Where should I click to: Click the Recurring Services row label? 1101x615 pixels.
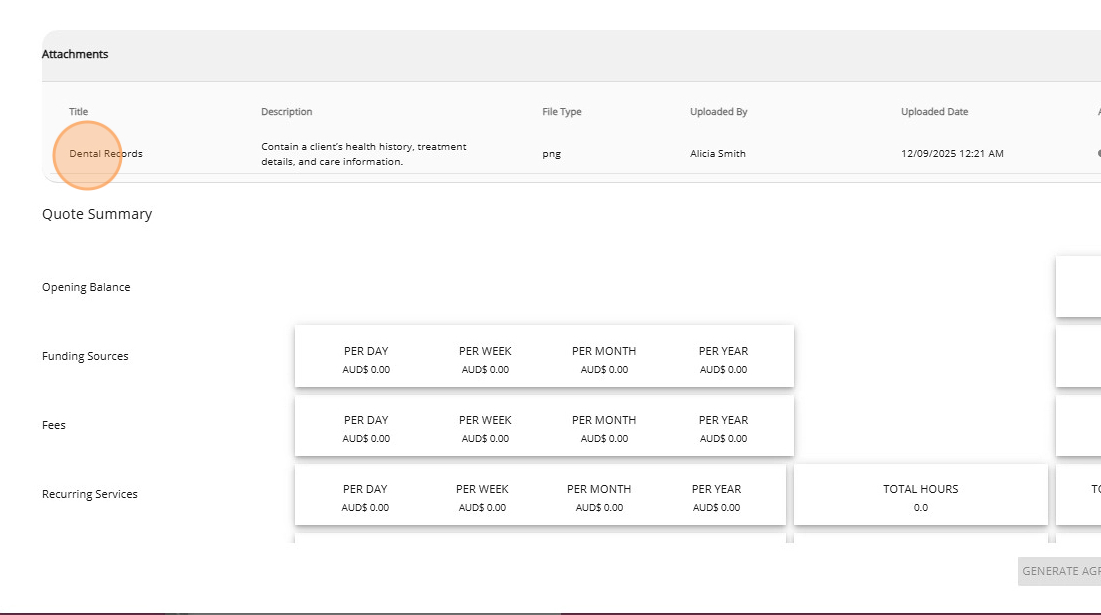(90, 494)
